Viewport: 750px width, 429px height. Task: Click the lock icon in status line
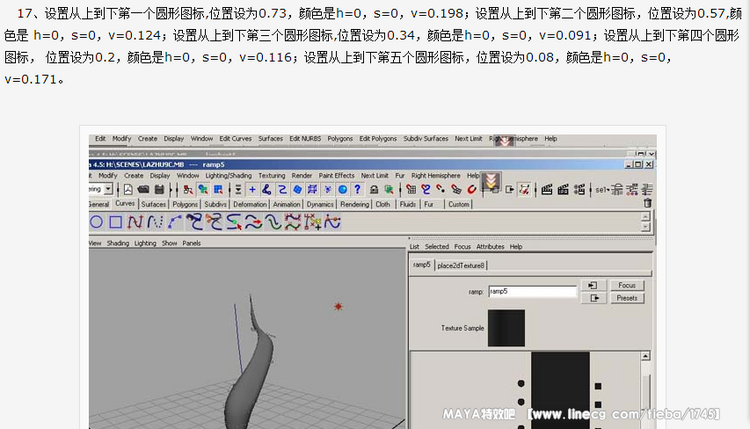coord(374,189)
